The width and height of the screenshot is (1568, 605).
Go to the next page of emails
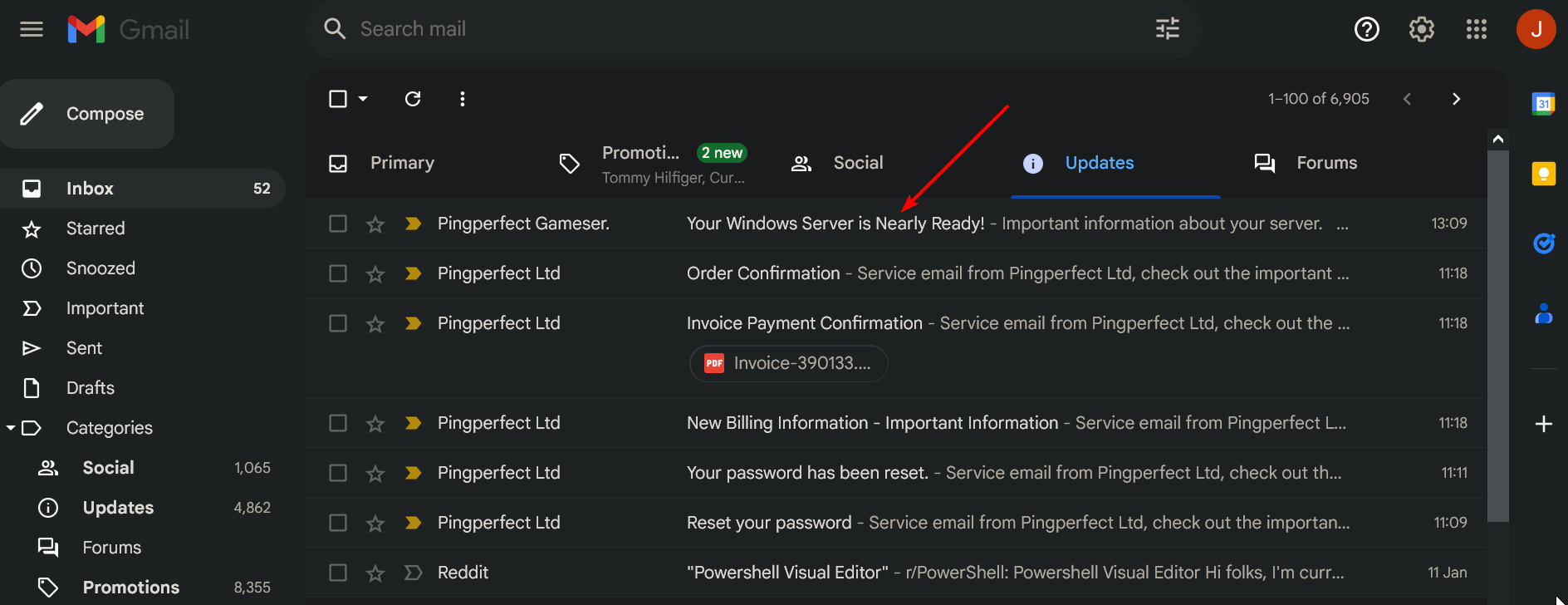coord(1455,99)
